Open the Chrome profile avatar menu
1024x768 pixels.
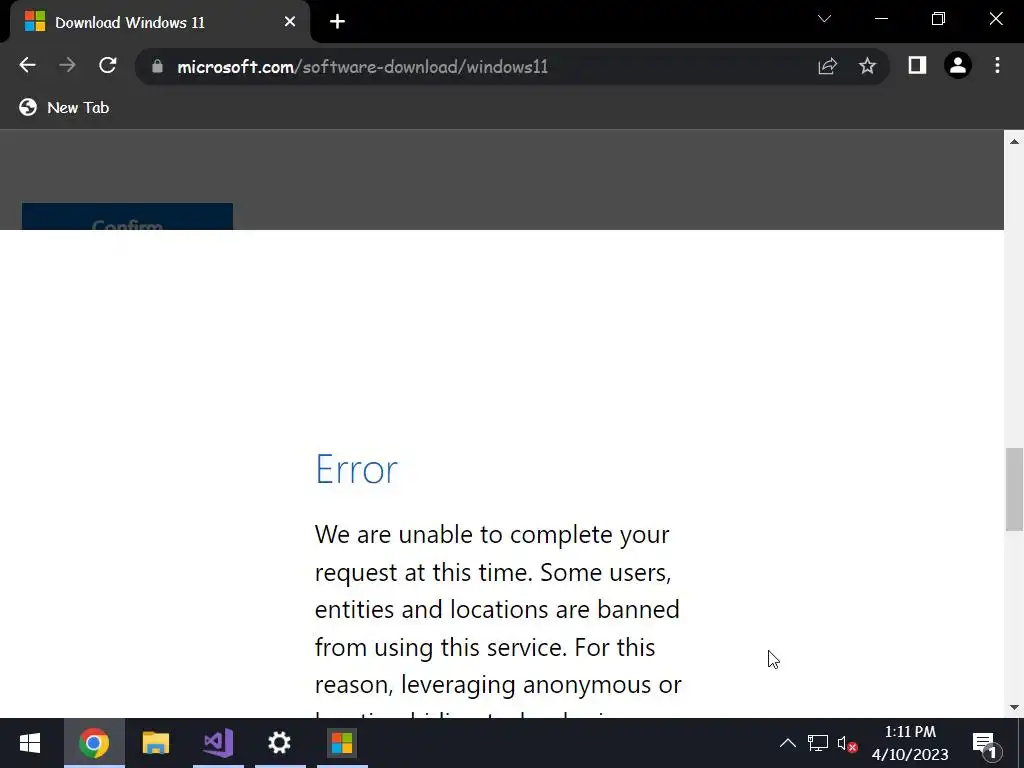click(x=958, y=65)
